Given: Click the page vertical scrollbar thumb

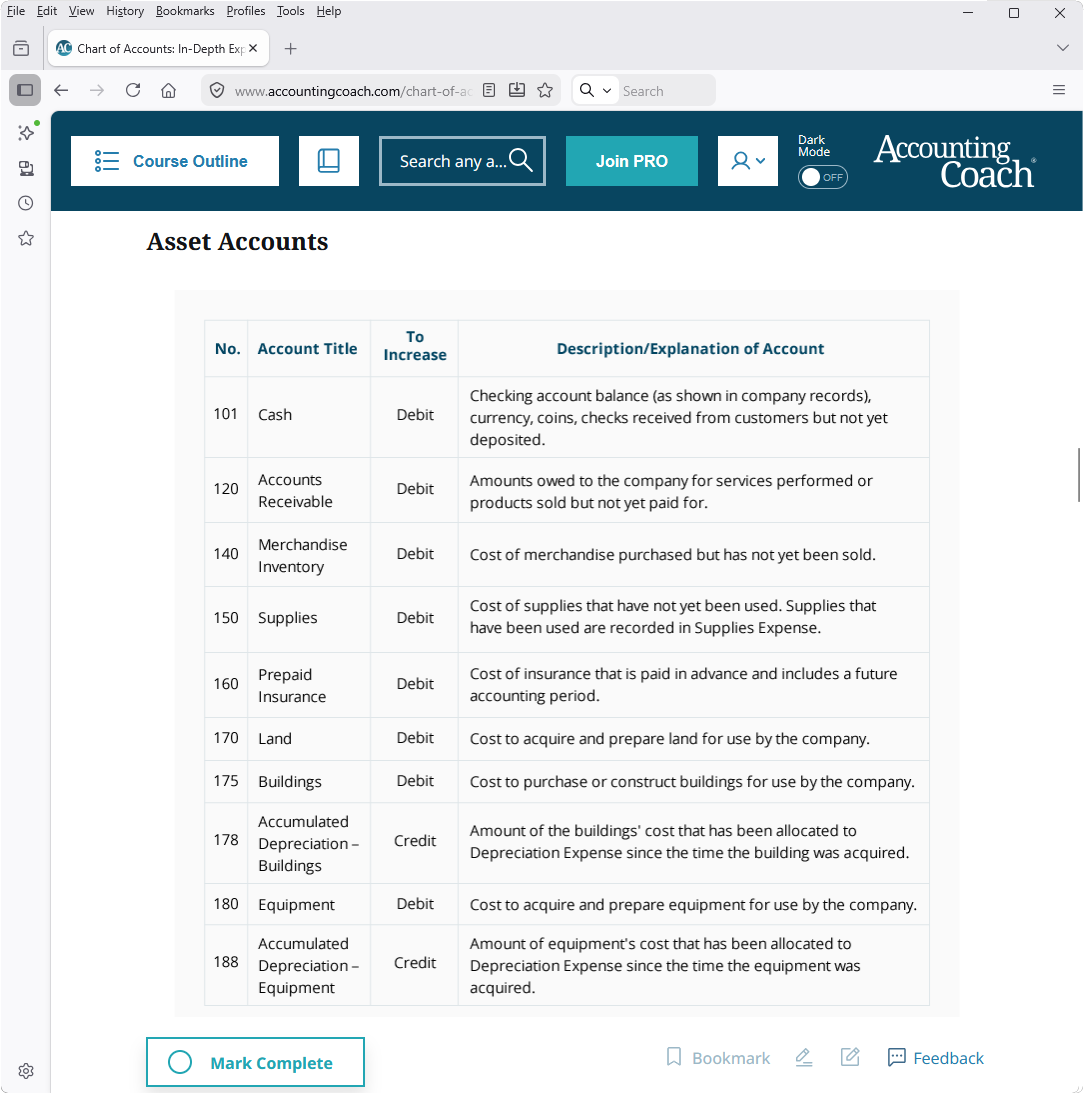Looking at the screenshot, I should [1078, 474].
